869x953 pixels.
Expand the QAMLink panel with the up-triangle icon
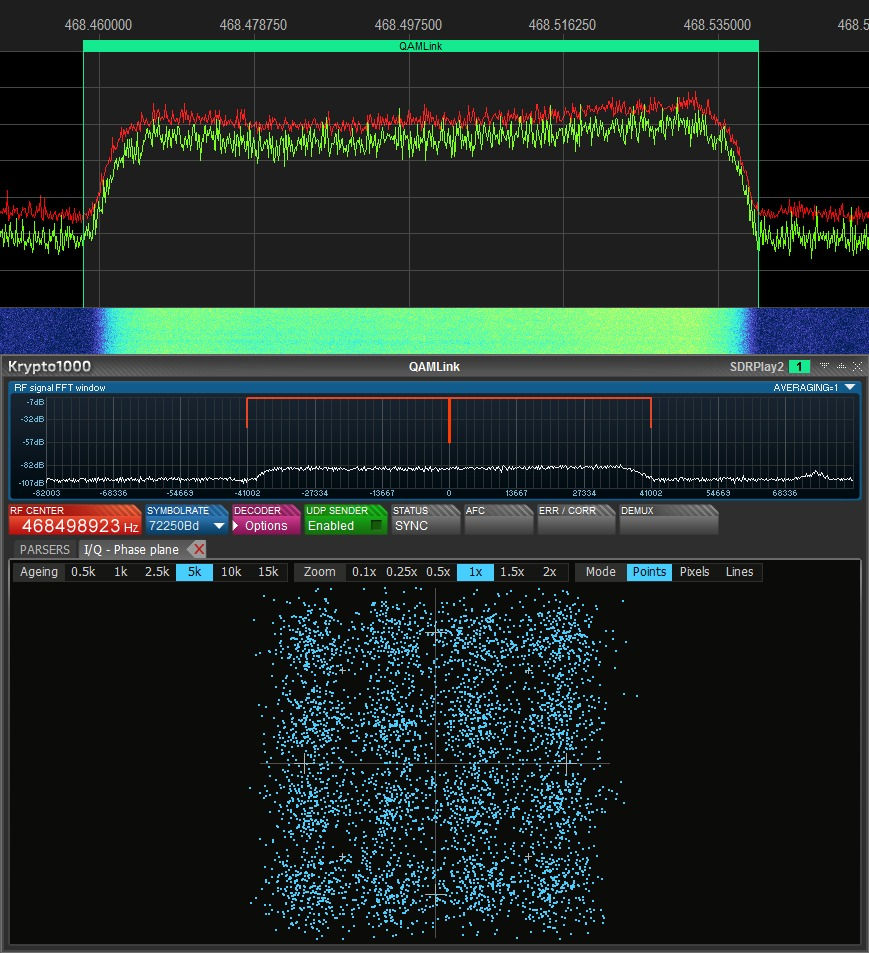coord(842,366)
